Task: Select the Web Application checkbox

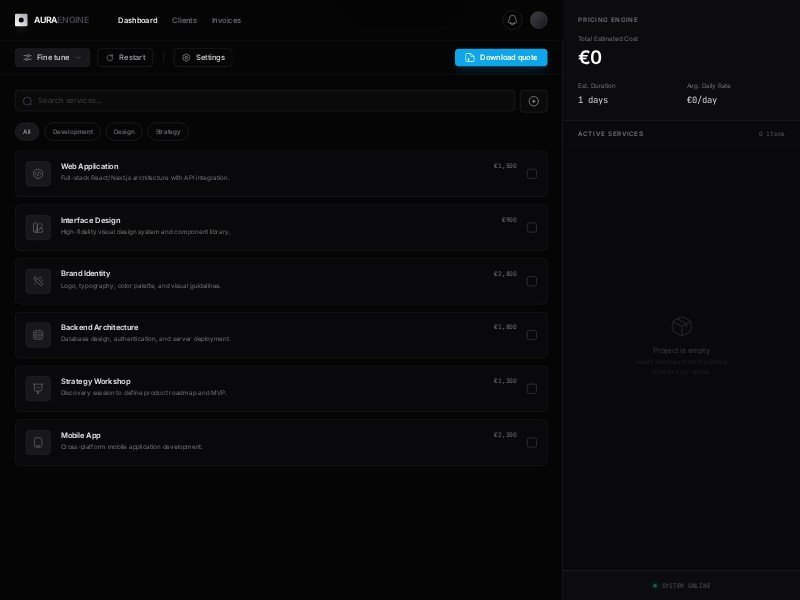Action: 531,173
